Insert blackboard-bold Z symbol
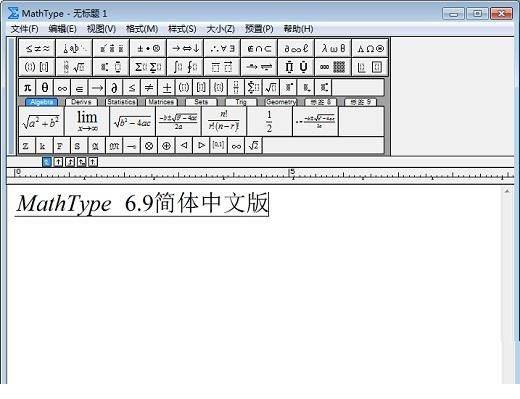 click(x=27, y=146)
